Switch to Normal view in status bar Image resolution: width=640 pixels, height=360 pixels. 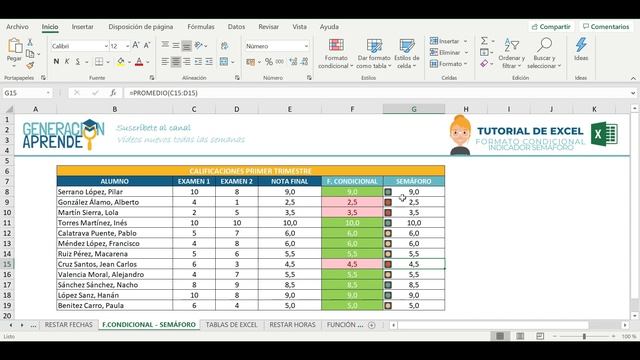500,336
